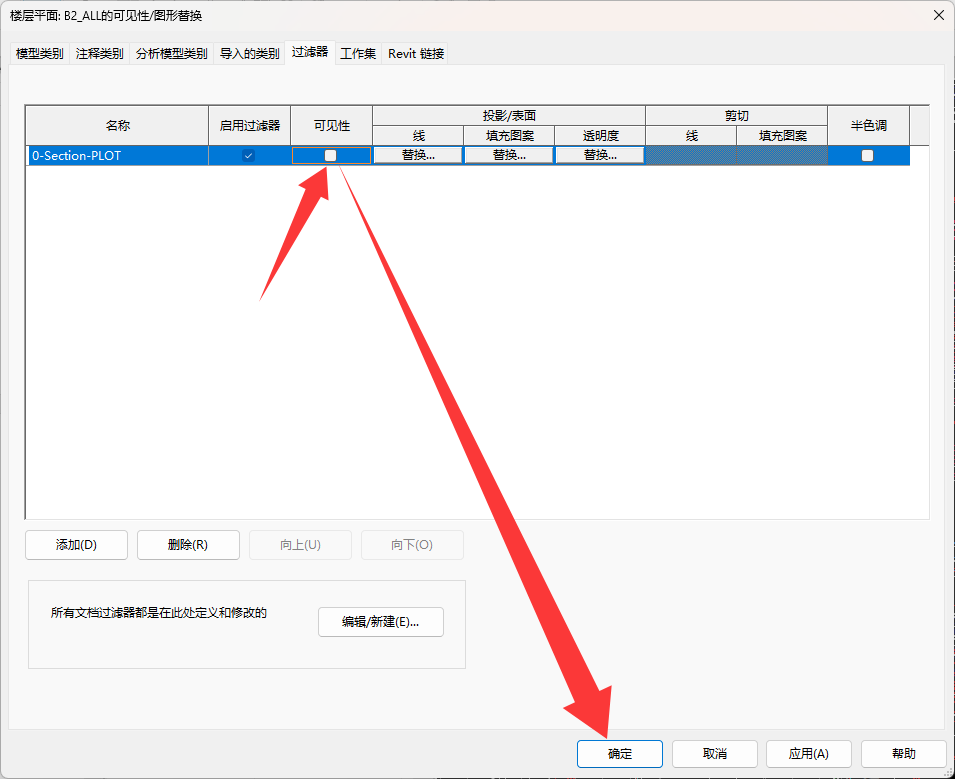The image size is (955, 779).
Task: Enable 半色调 checkbox for 0-Section-PLOT
Action: coord(867,155)
